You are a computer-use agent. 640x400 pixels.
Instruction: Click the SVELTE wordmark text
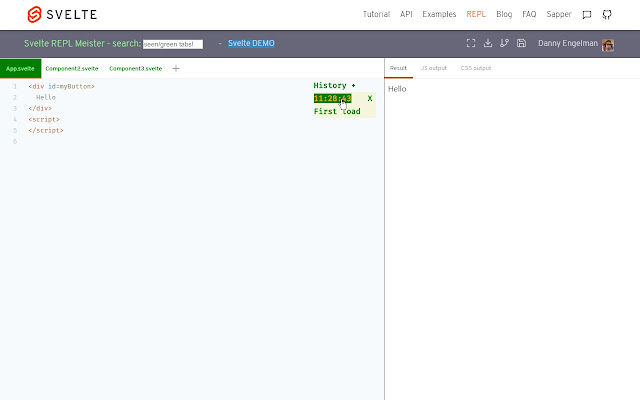pyautogui.click(x=72, y=15)
